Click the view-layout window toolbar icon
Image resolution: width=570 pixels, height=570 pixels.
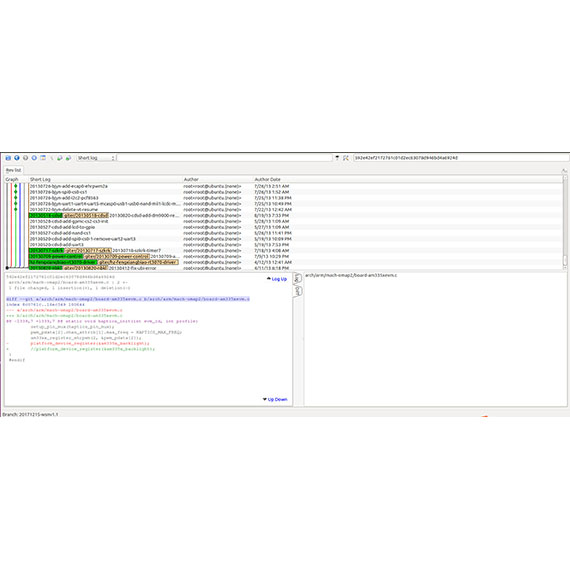(43, 158)
